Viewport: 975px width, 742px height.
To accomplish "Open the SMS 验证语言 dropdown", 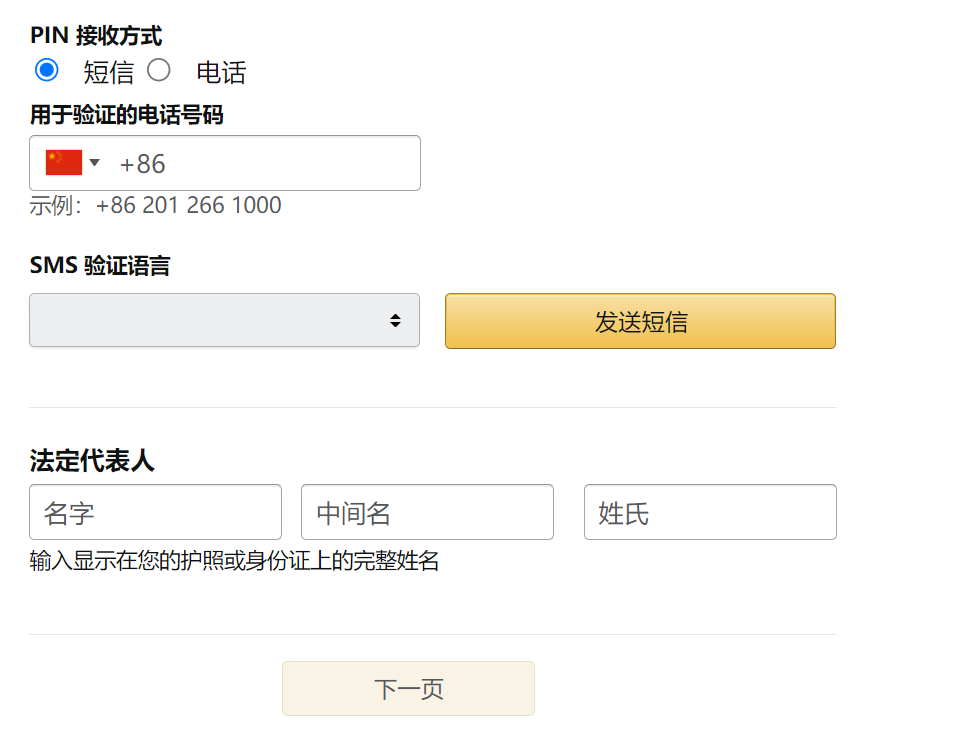I will coord(224,320).
